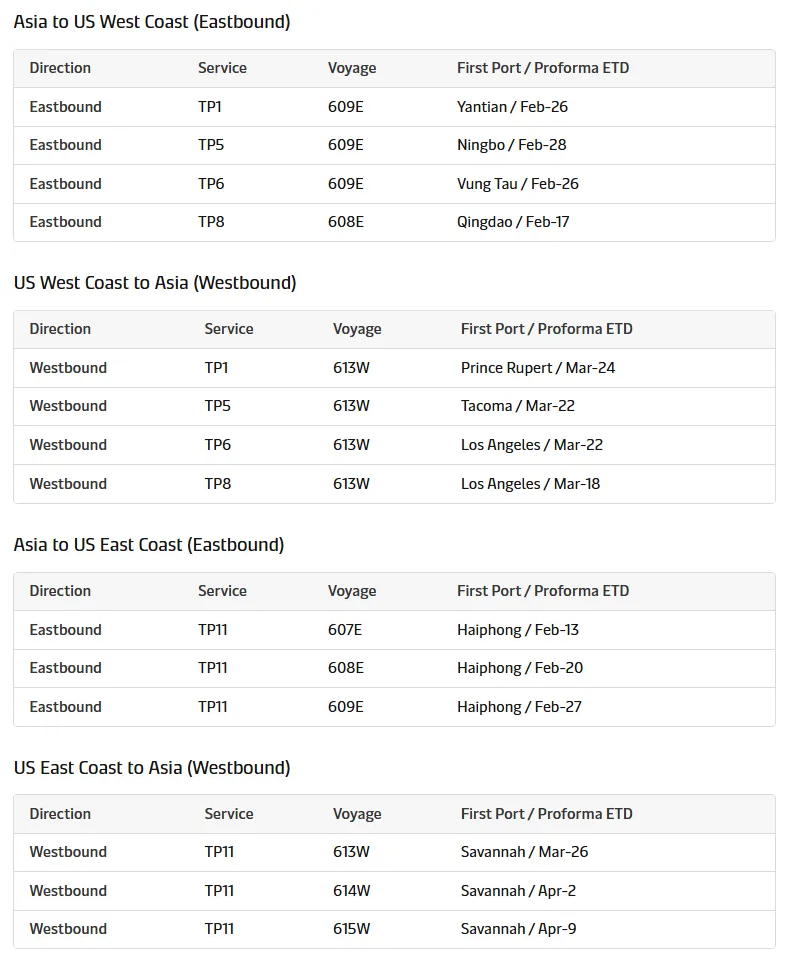Click Prince Rupert / Mar-24 cell
Screen dimensions: 787x975
538,368
